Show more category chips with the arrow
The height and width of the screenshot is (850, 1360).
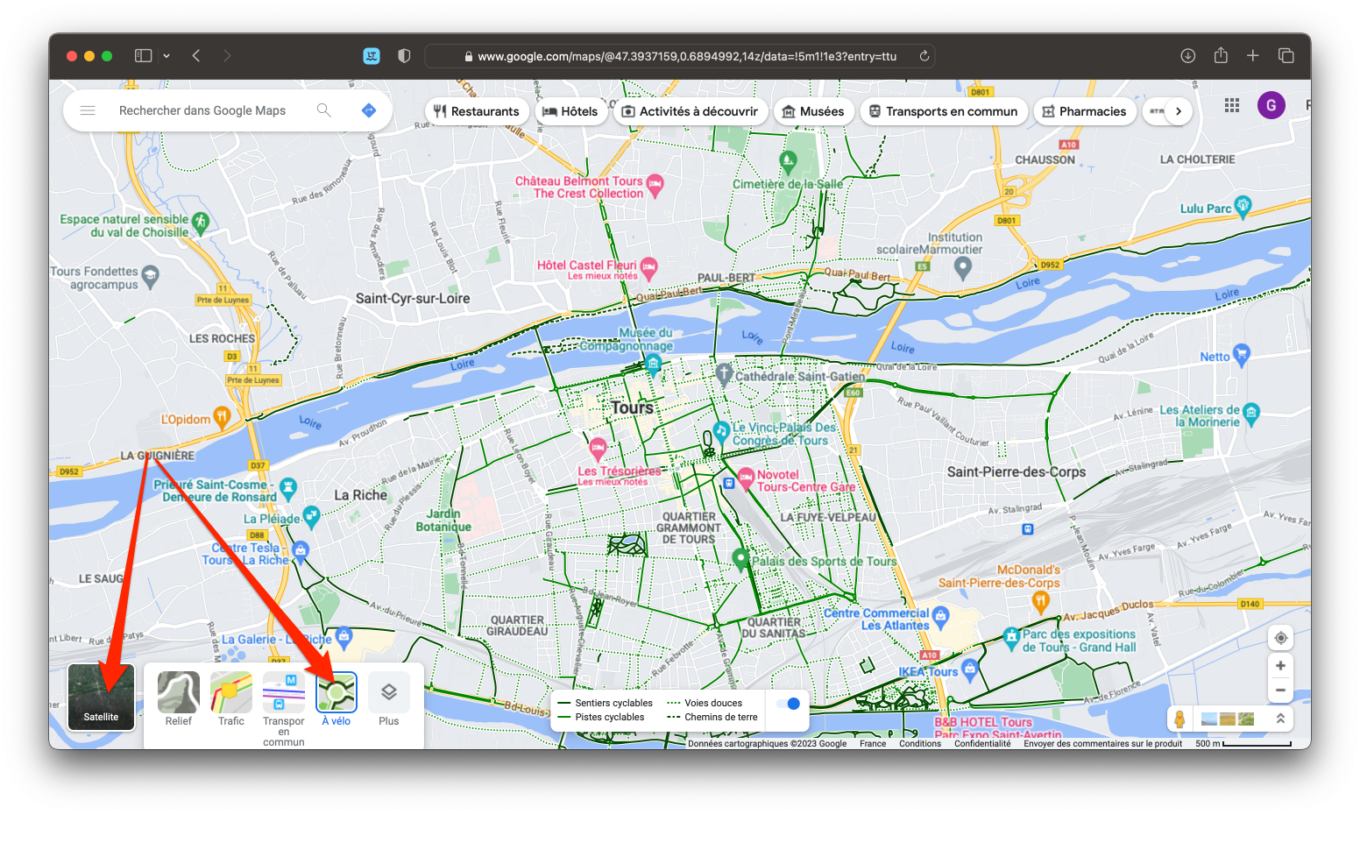(1178, 112)
